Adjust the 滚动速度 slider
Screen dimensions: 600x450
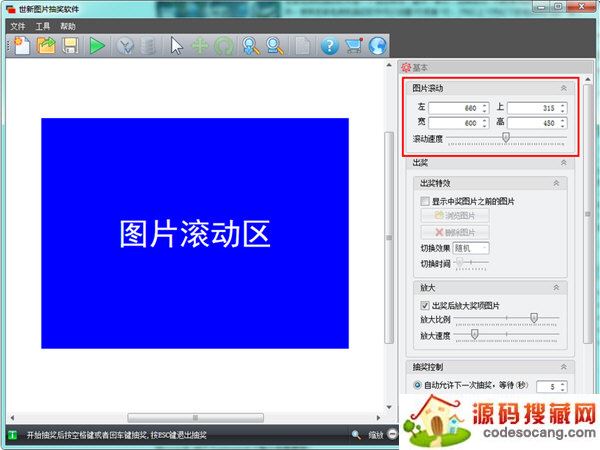(x=506, y=137)
